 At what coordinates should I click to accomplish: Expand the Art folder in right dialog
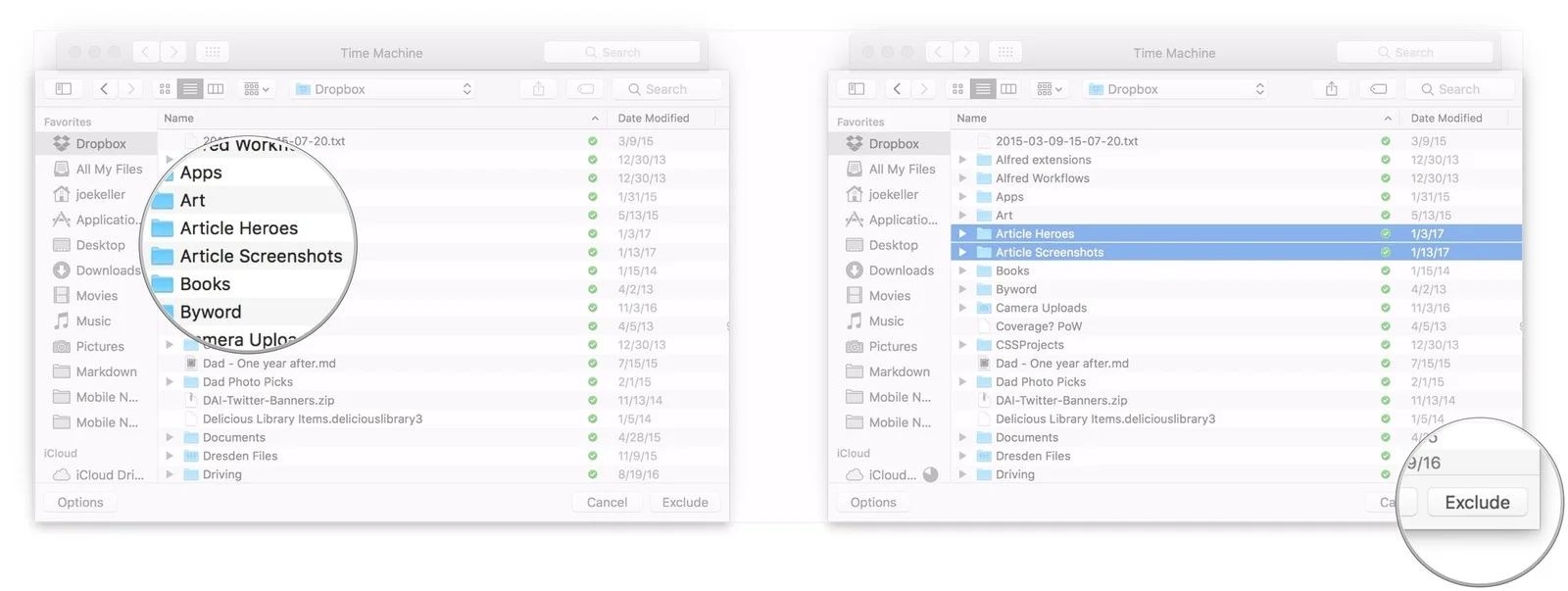click(x=962, y=216)
